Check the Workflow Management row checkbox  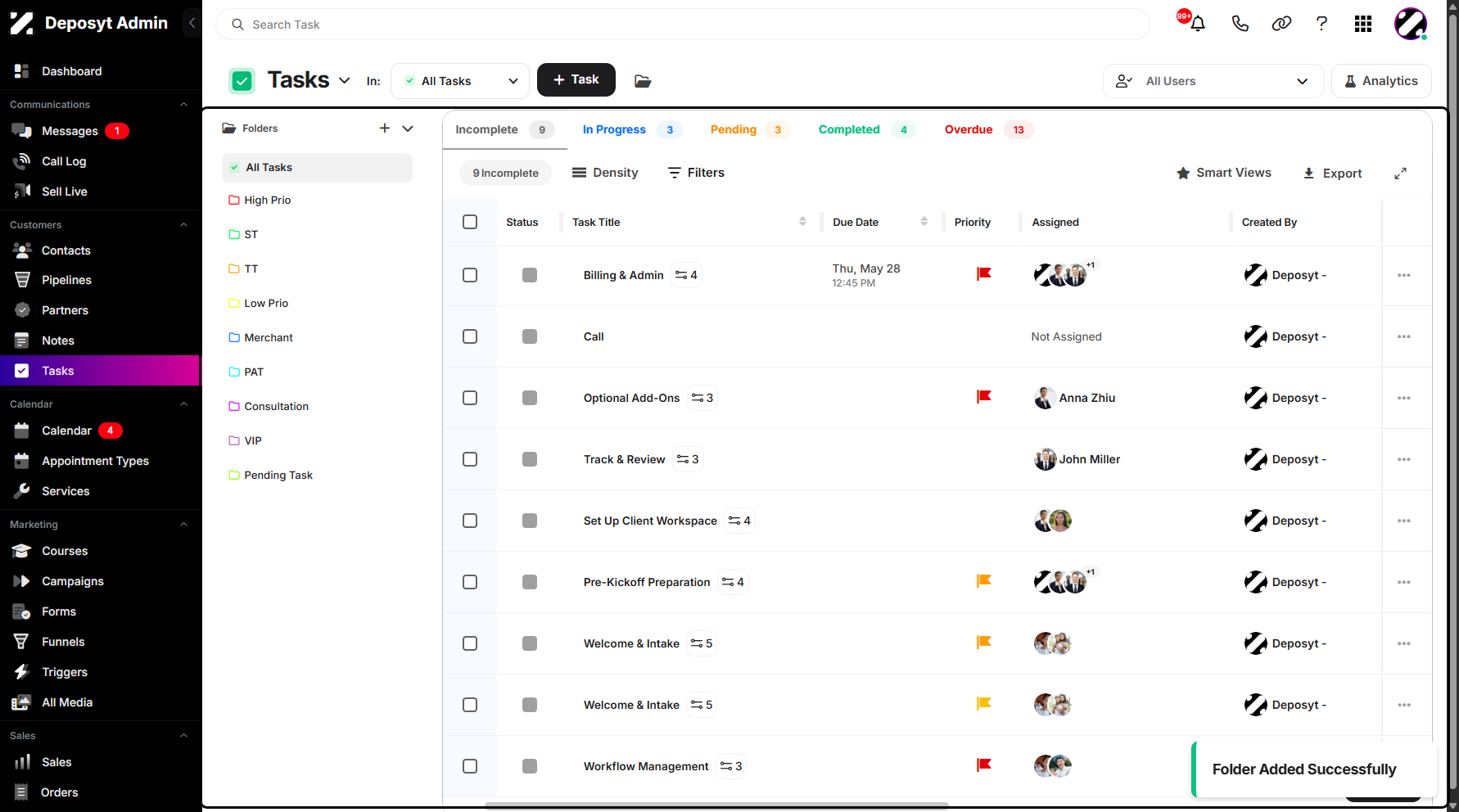[470, 766]
